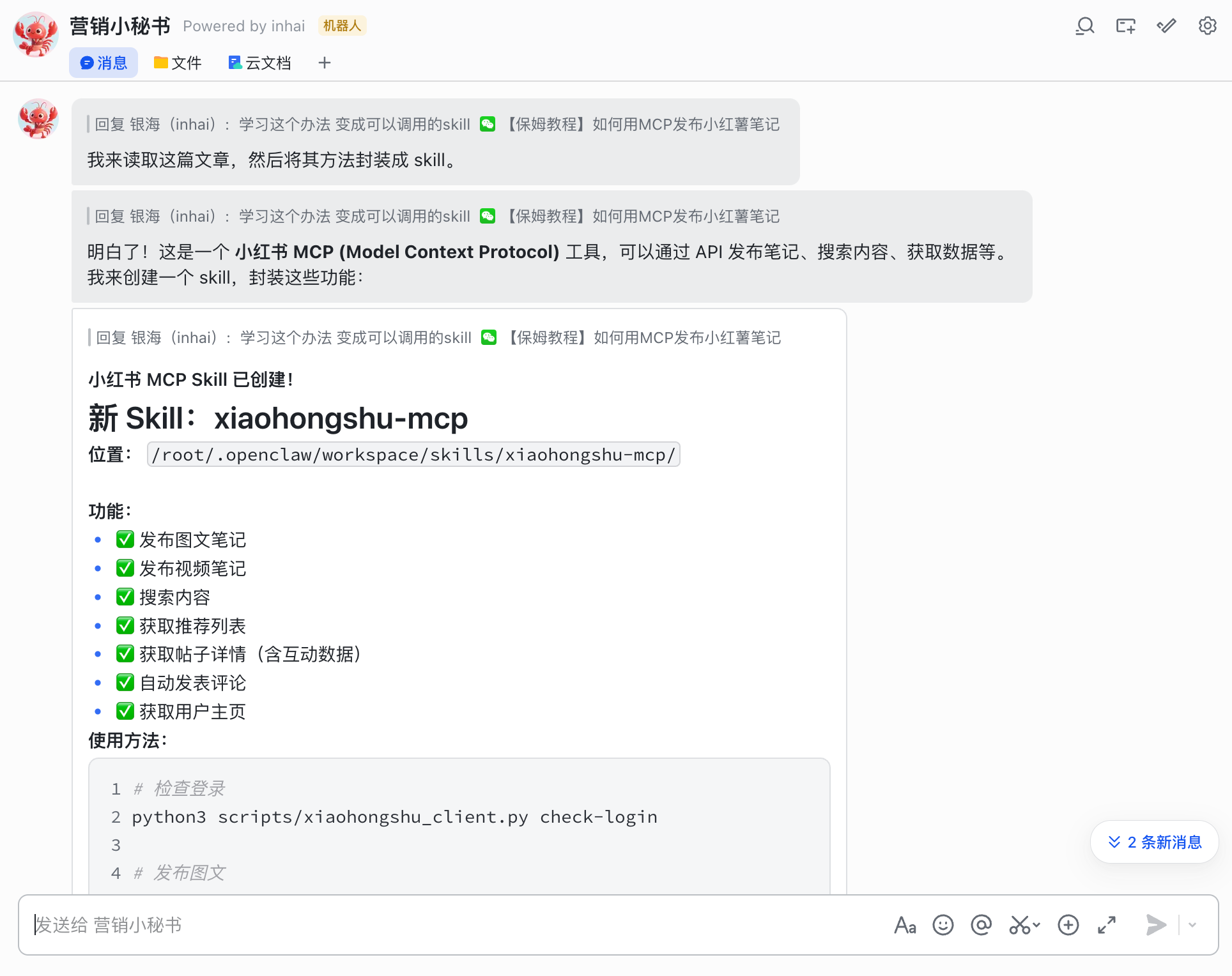Image resolution: width=1232 pixels, height=976 pixels.
Task: Expand the screenshot options chevron
Action: 1035,925
